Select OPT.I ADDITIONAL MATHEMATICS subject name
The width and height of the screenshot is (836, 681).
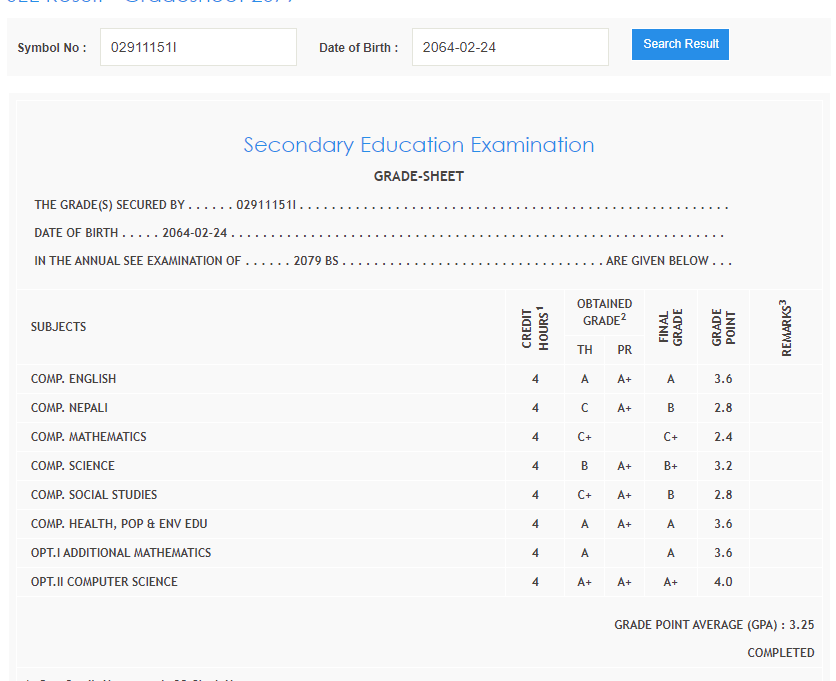(x=121, y=553)
